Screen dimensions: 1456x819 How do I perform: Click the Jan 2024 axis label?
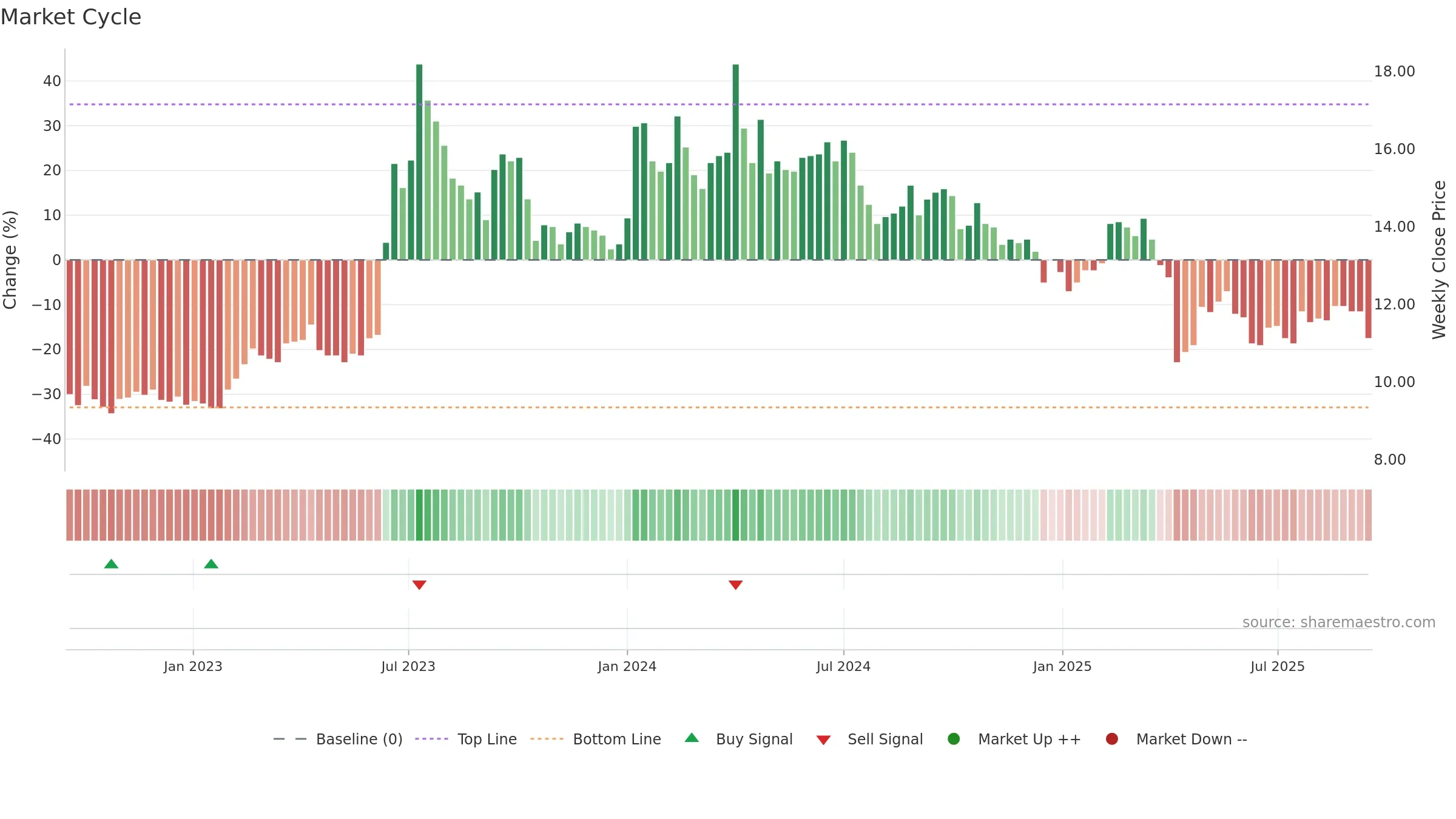click(627, 666)
